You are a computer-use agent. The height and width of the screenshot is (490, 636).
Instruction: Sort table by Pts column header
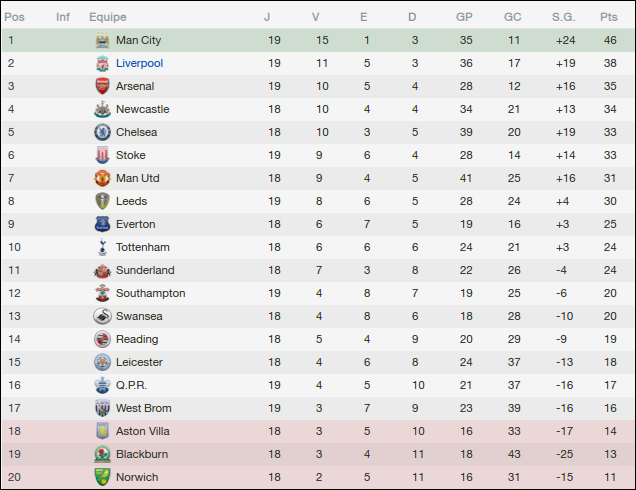(608, 17)
